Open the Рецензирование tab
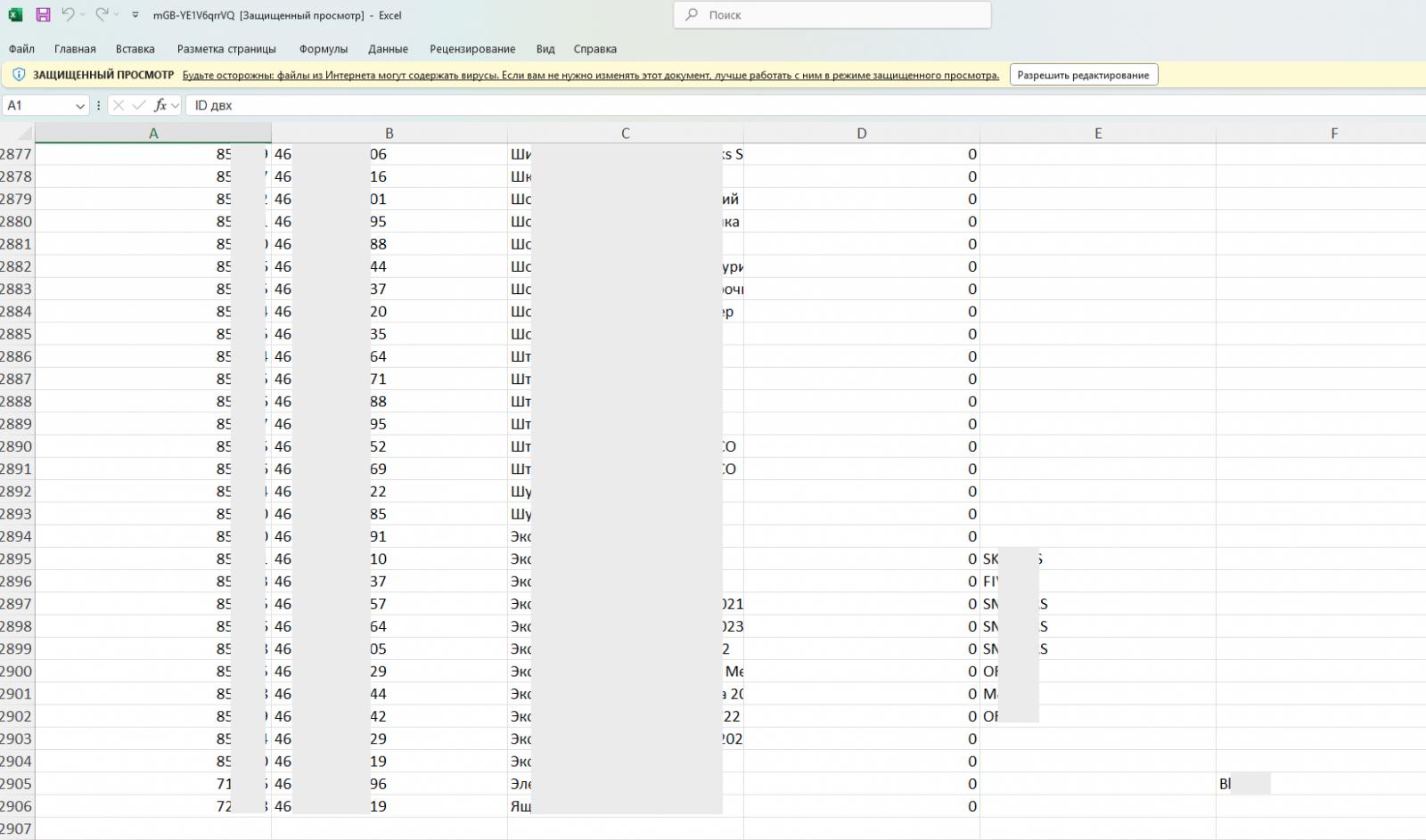 (x=472, y=49)
